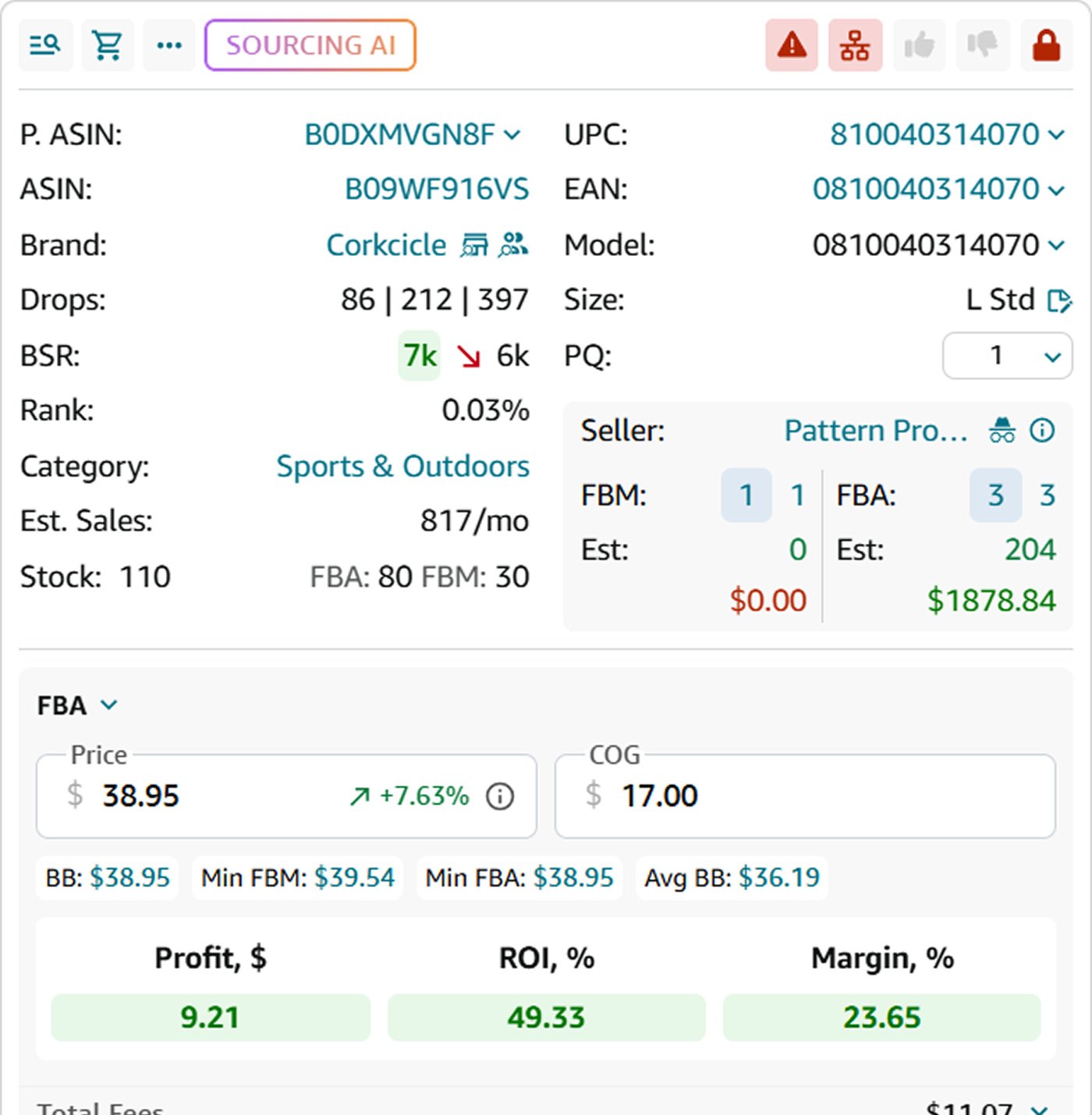The image size is (1092, 1115).
Task: Click the SOURCING AI button
Action: (310, 45)
